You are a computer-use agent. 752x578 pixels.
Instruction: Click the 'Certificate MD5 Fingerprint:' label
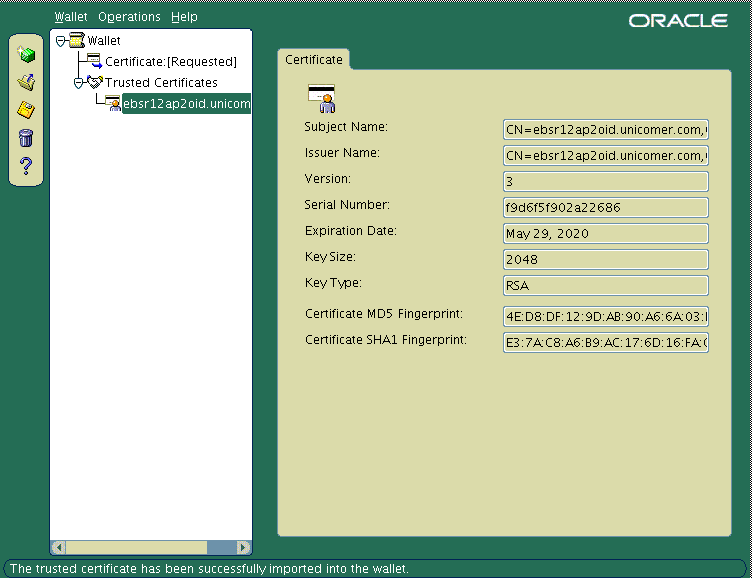[x=384, y=314]
